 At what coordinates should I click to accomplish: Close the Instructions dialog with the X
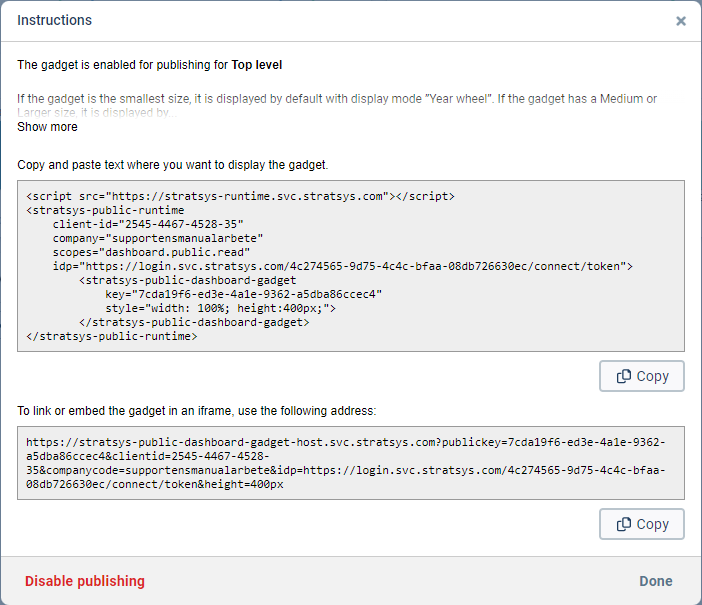pos(681,21)
